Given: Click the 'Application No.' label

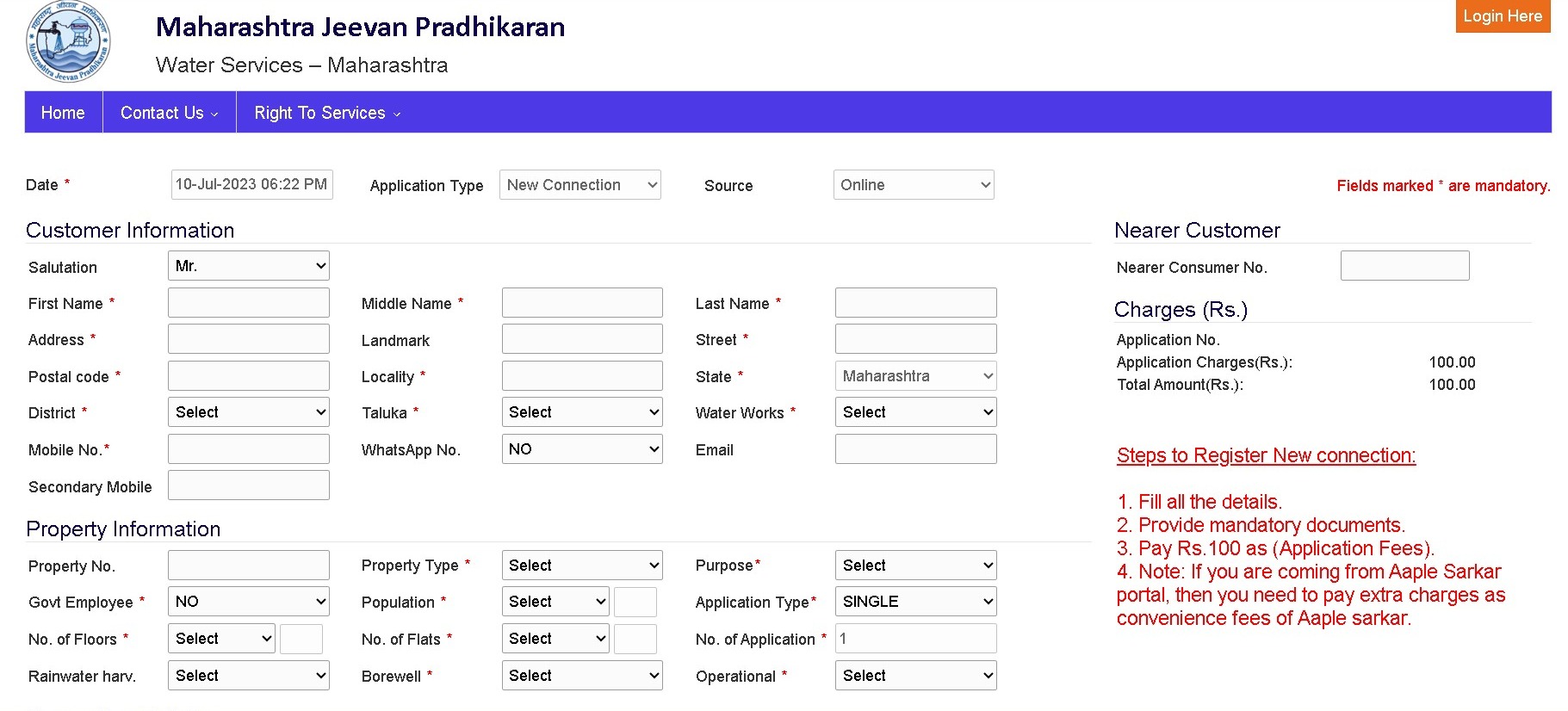Looking at the screenshot, I should [1168, 340].
